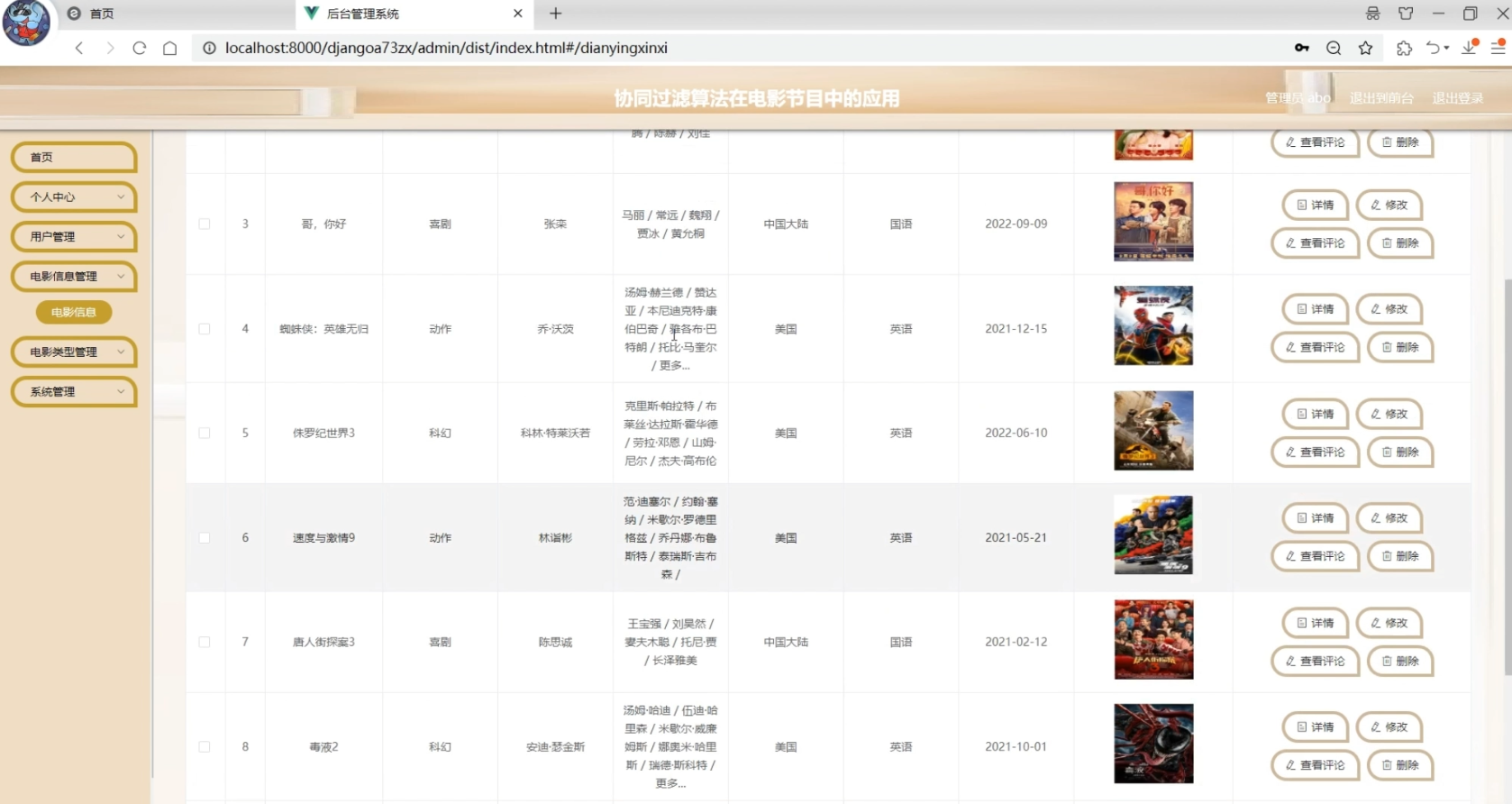1512x804 pixels.
Task: Close the 后台管理系统 tab
Action: pos(518,14)
